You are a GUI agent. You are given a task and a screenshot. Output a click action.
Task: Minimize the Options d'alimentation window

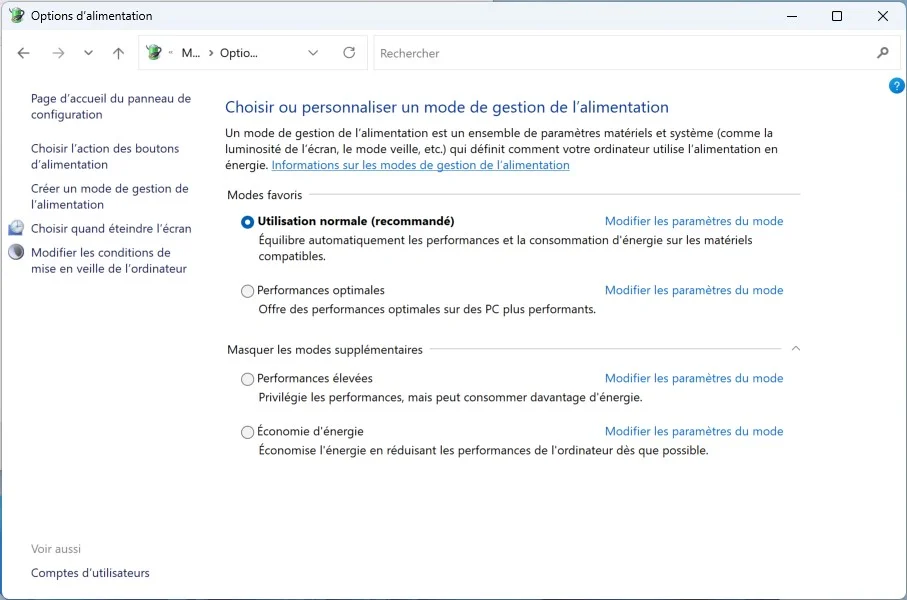click(792, 16)
